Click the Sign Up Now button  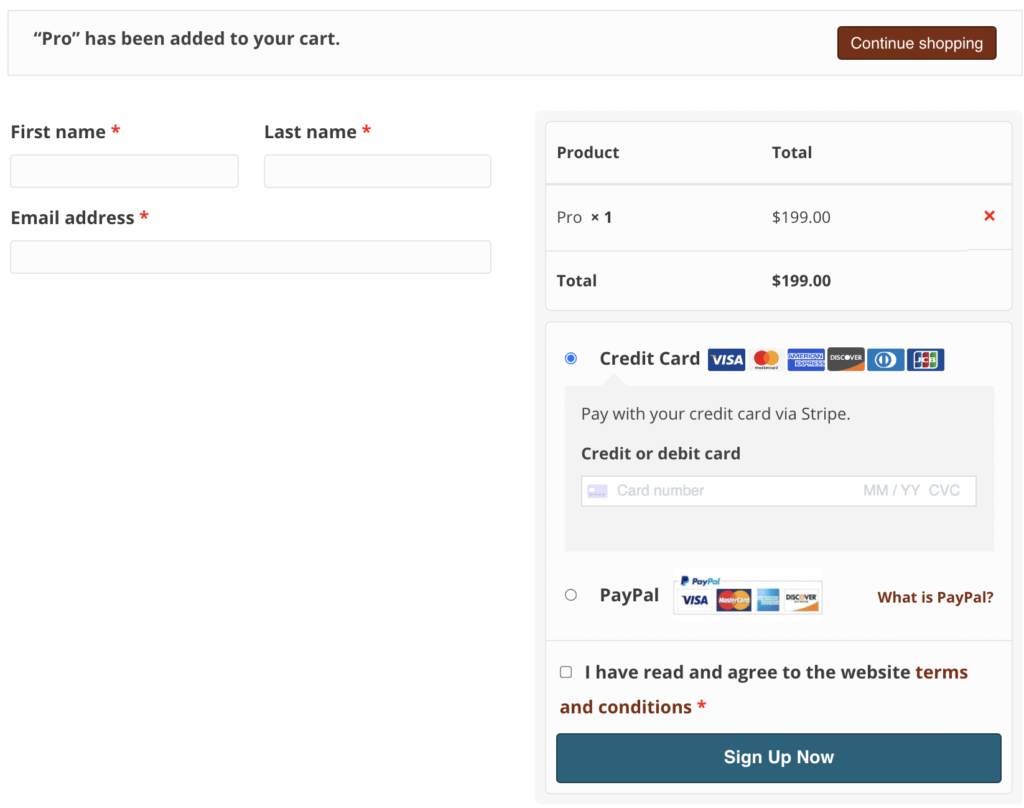[x=778, y=757]
